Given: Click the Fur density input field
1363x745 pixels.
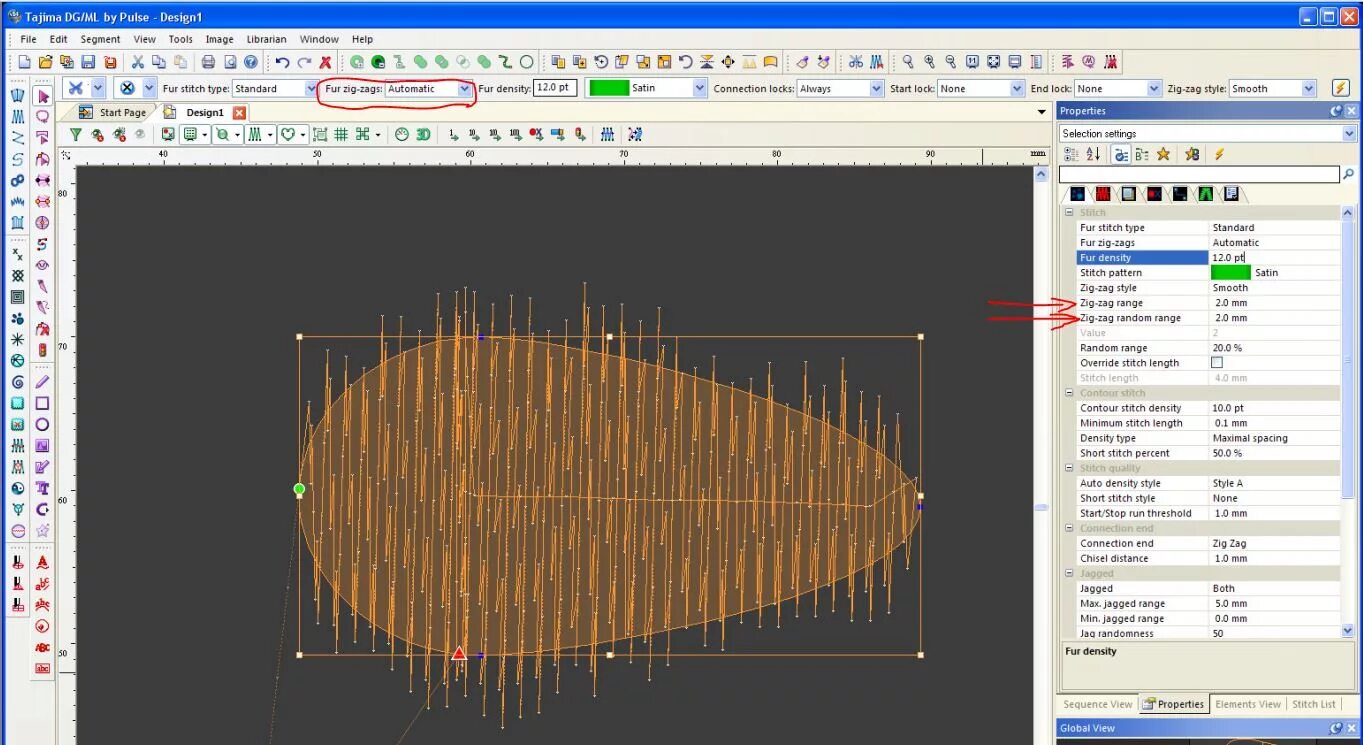Looking at the screenshot, I should [x=555, y=88].
